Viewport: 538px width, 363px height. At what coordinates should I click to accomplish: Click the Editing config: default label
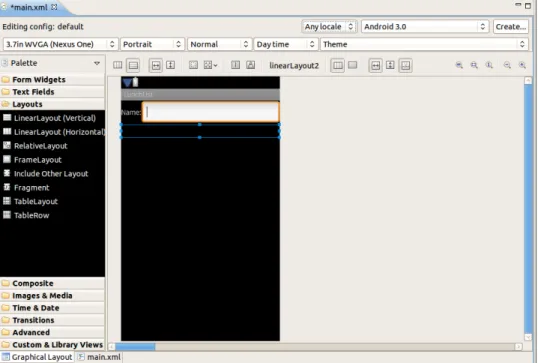[x=43, y=27]
